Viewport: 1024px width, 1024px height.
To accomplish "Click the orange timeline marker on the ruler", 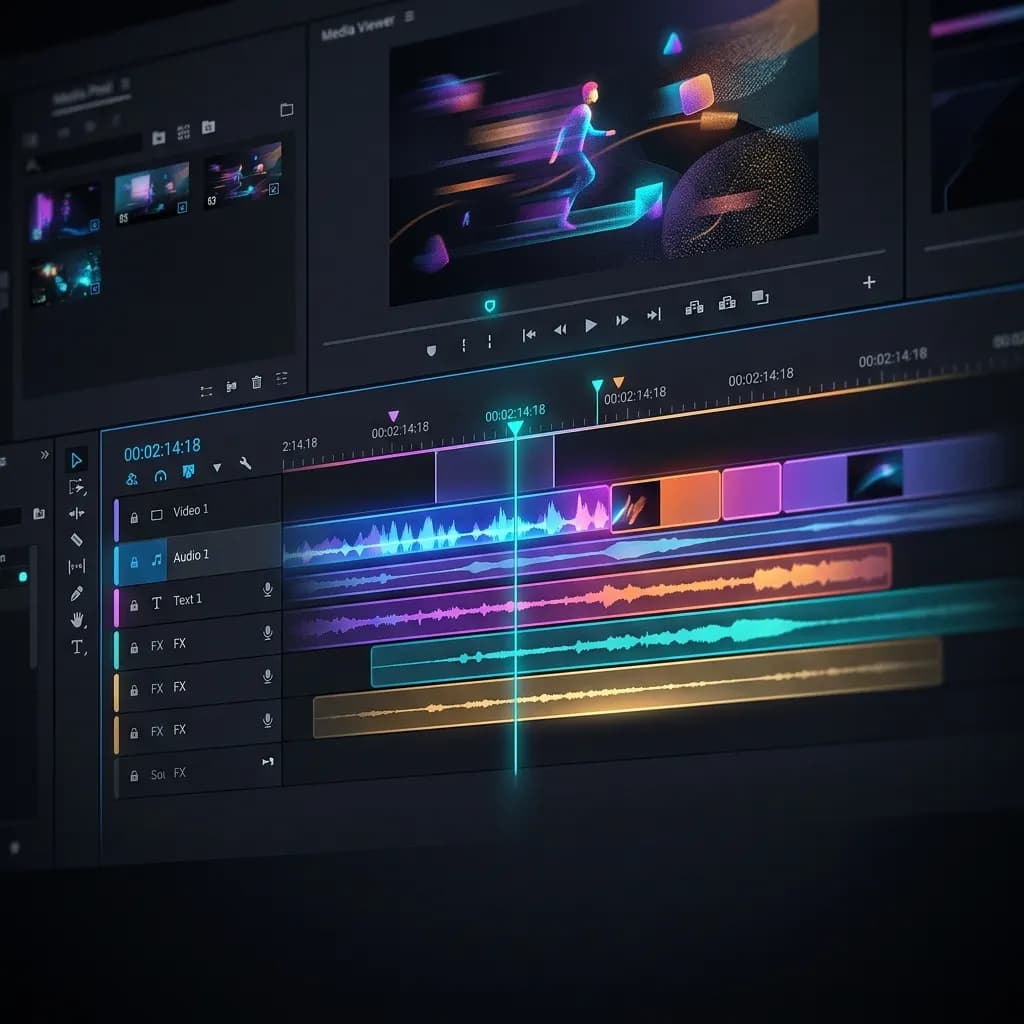I will click(618, 382).
